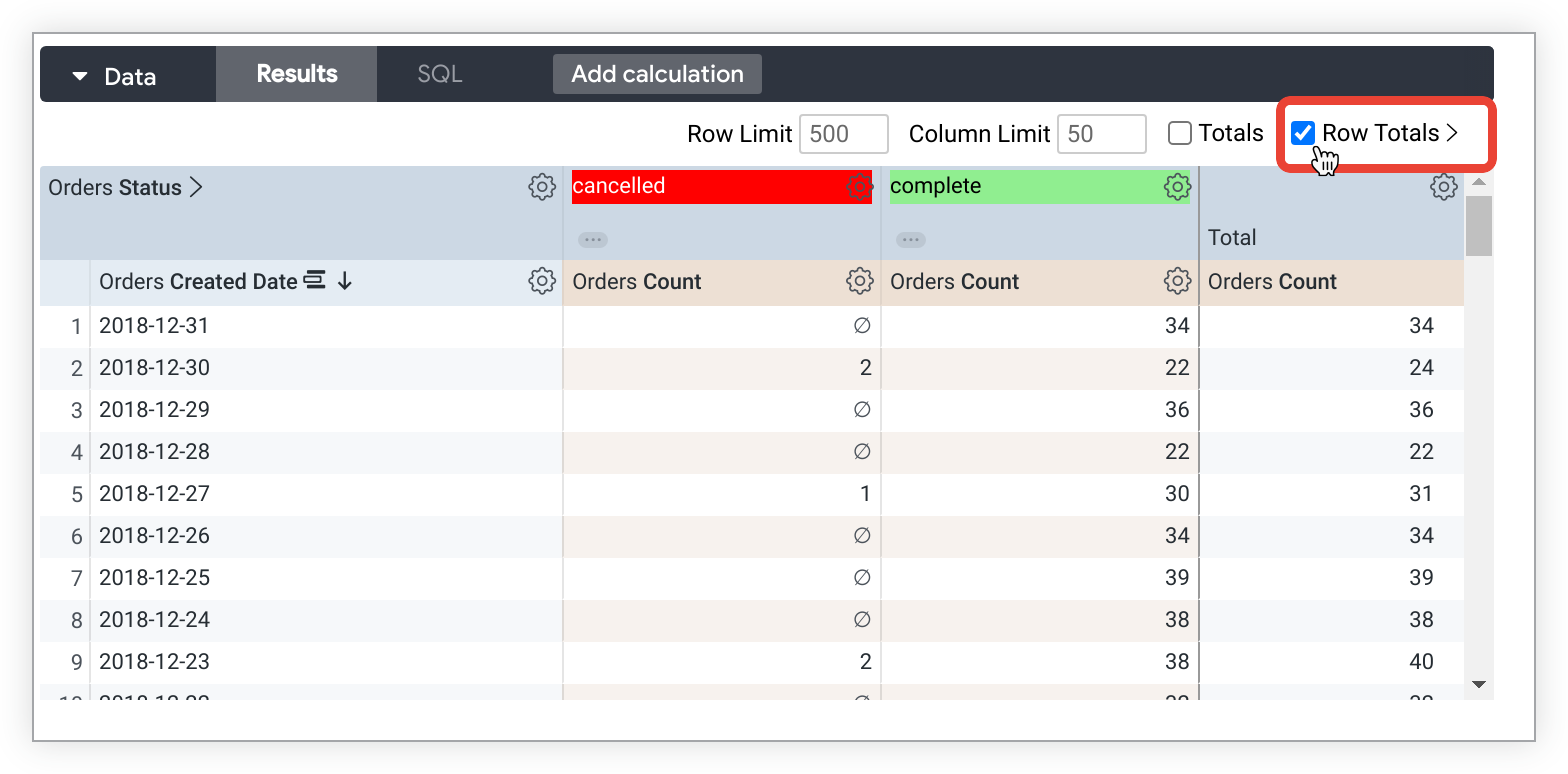Select the Results tab
Image resolution: width=1568 pixels, height=774 pixels.
(x=296, y=74)
